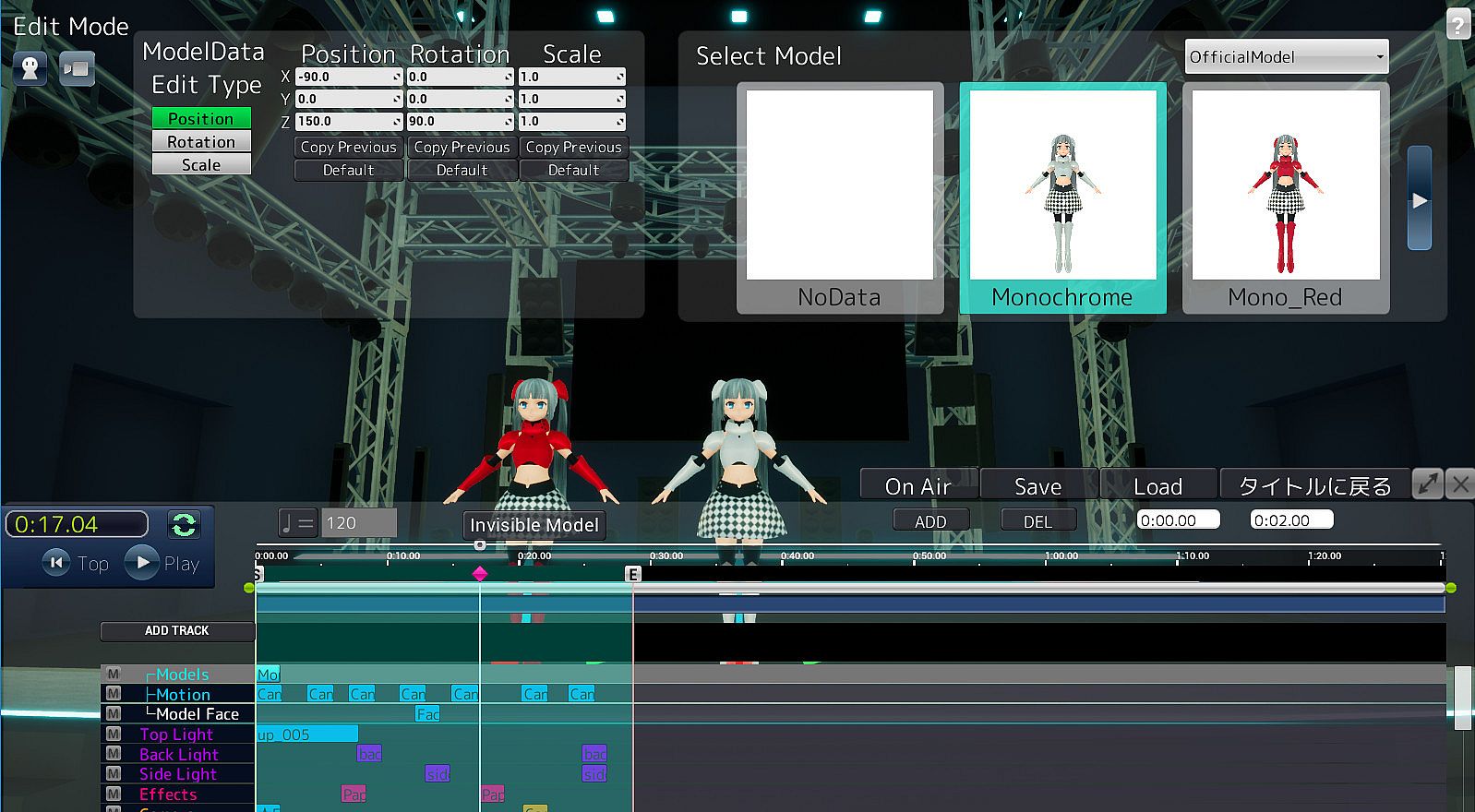Copy Previous for Rotation
Image resolution: width=1475 pixels, height=812 pixels.
click(x=462, y=147)
